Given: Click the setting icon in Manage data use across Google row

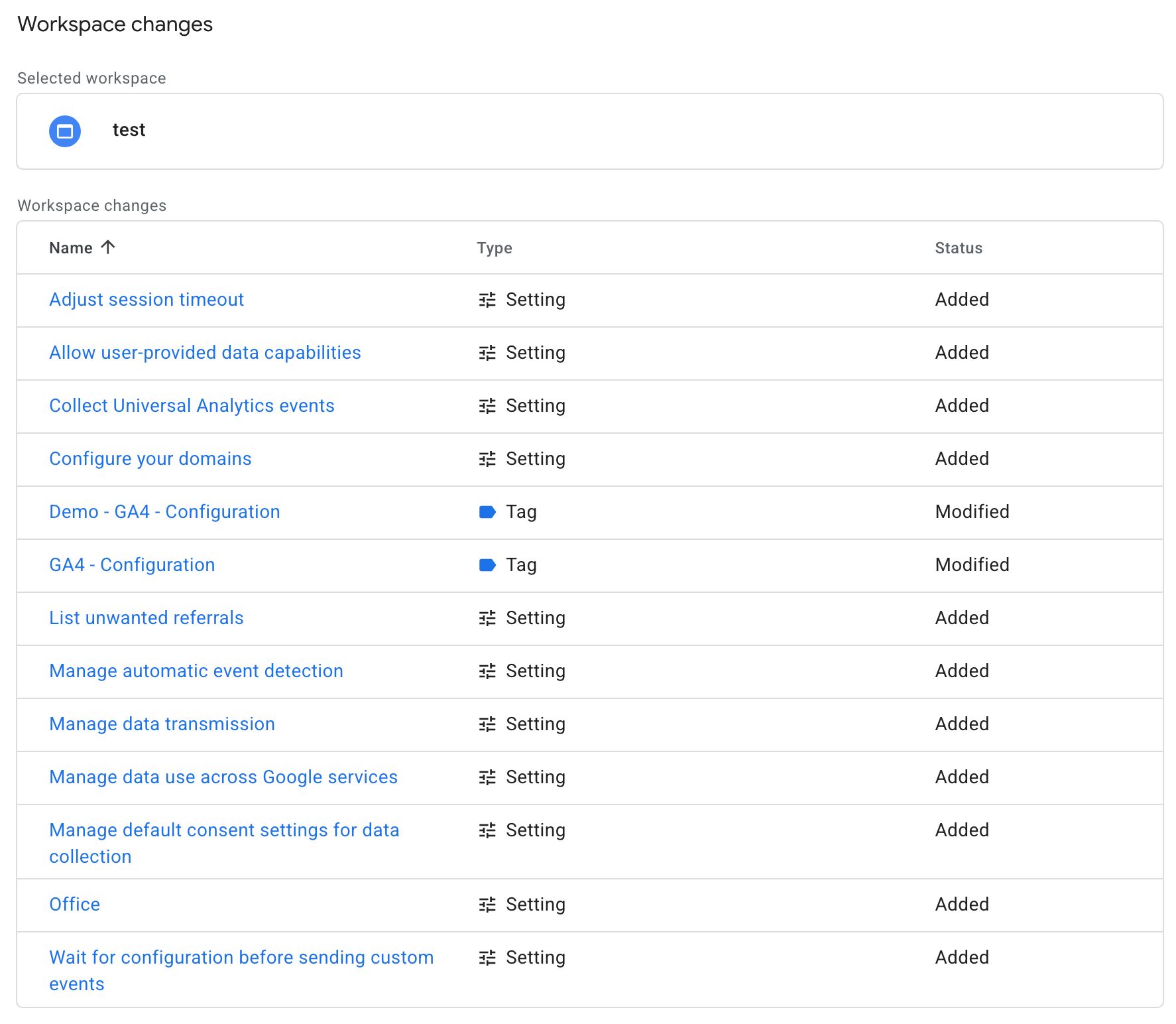Looking at the screenshot, I should [487, 777].
